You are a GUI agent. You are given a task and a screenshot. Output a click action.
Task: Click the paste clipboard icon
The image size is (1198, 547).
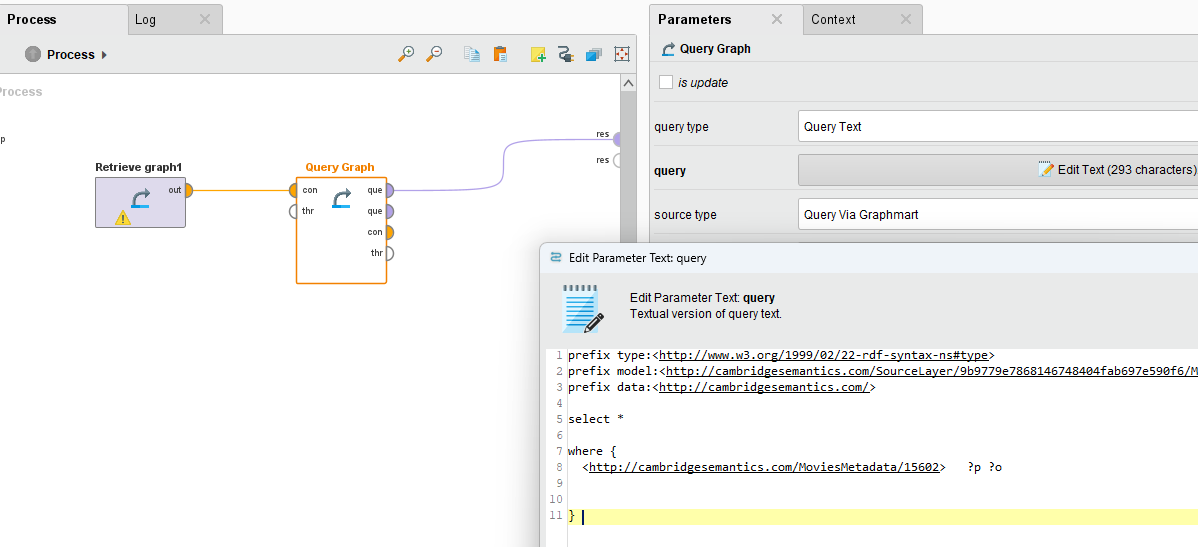point(500,54)
